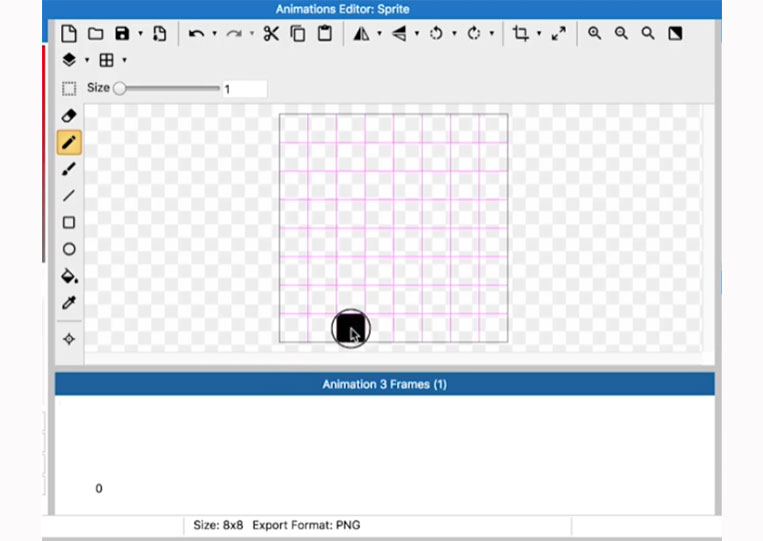Zoom out of the canvas

coord(621,33)
